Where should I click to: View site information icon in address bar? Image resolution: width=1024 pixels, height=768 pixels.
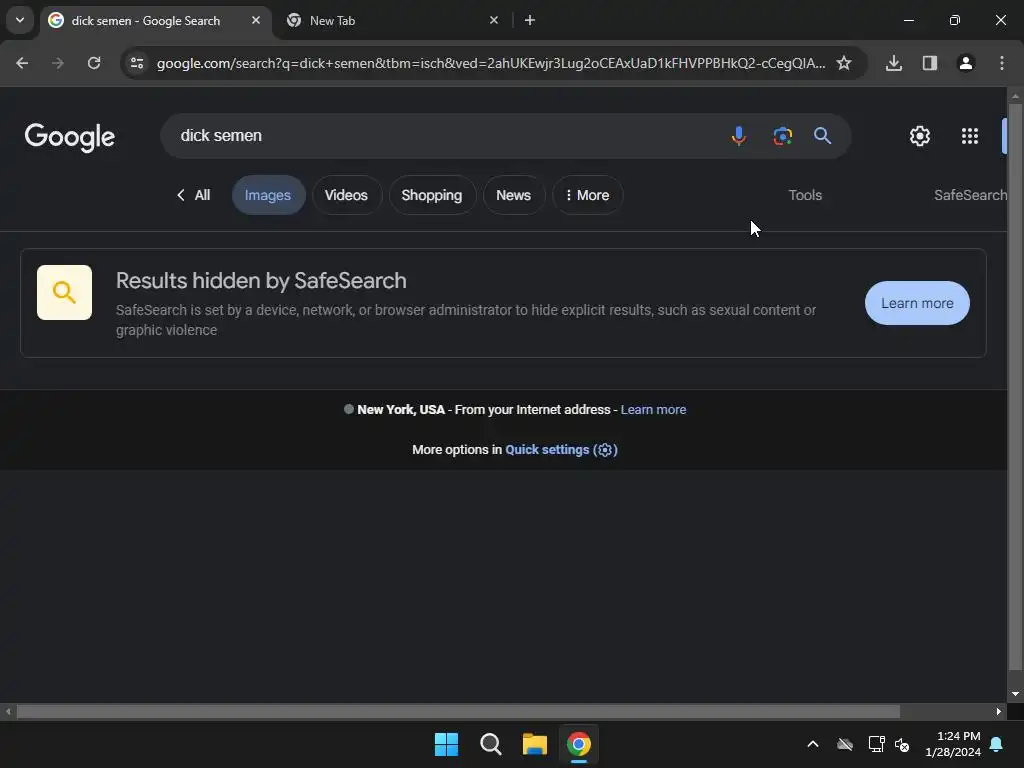[137, 63]
